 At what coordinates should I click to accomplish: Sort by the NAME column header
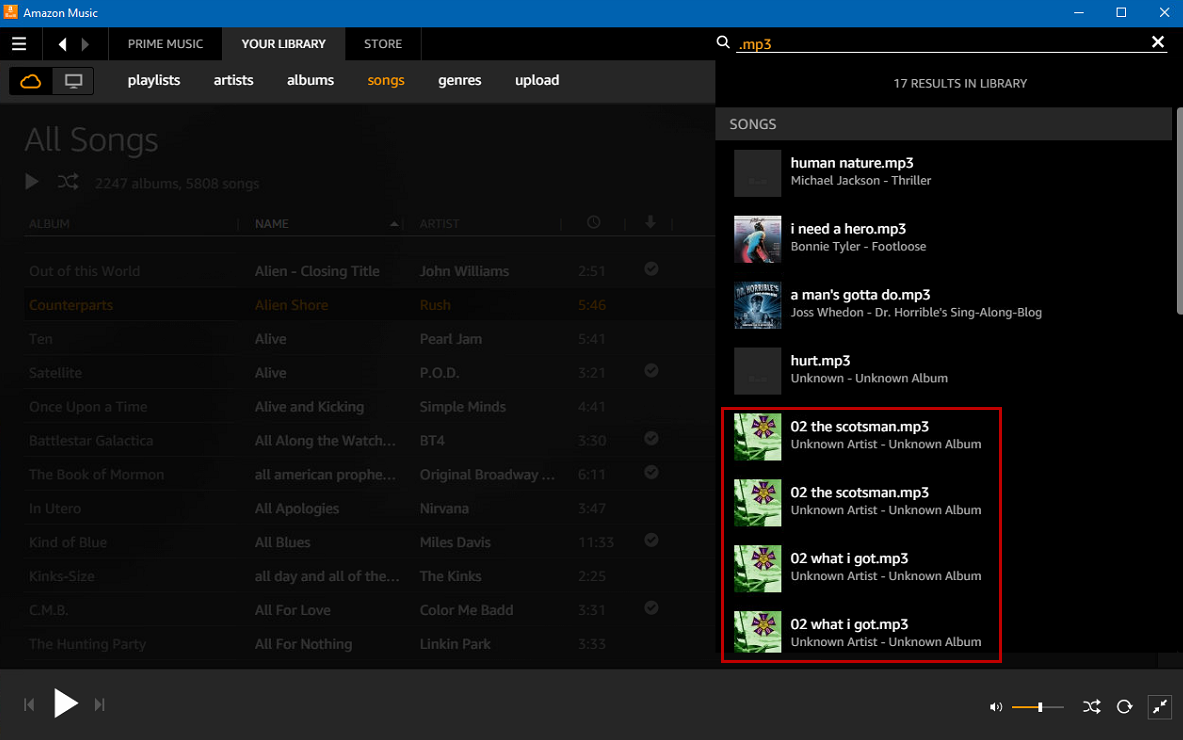tap(272, 223)
